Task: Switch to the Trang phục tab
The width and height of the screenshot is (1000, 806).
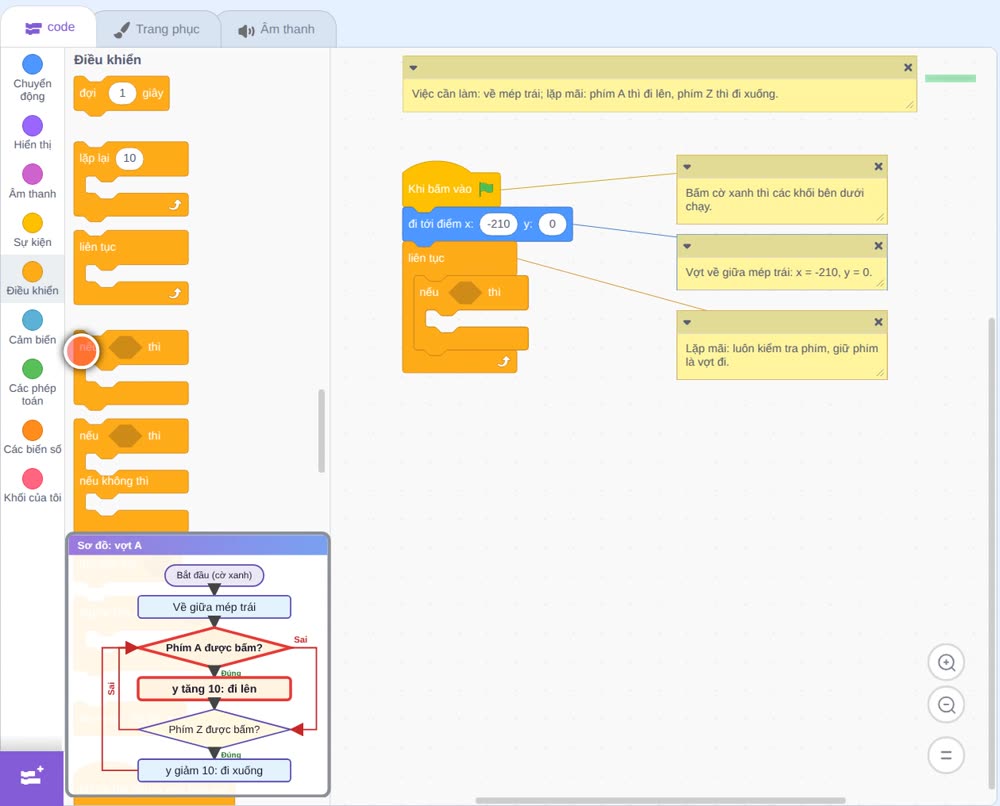Action: pyautogui.click(x=157, y=29)
